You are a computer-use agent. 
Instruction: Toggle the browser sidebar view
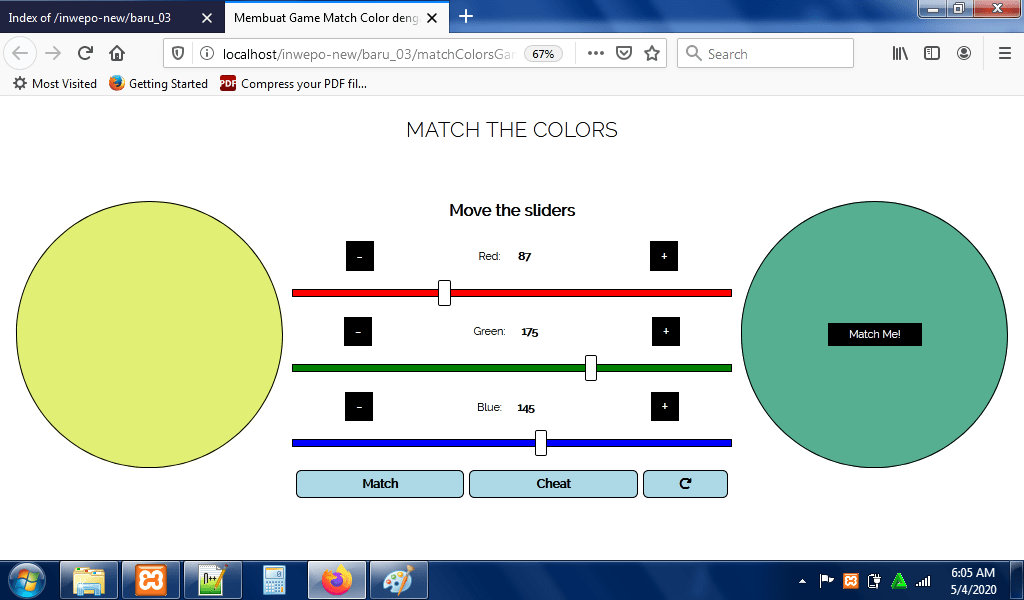point(932,54)
